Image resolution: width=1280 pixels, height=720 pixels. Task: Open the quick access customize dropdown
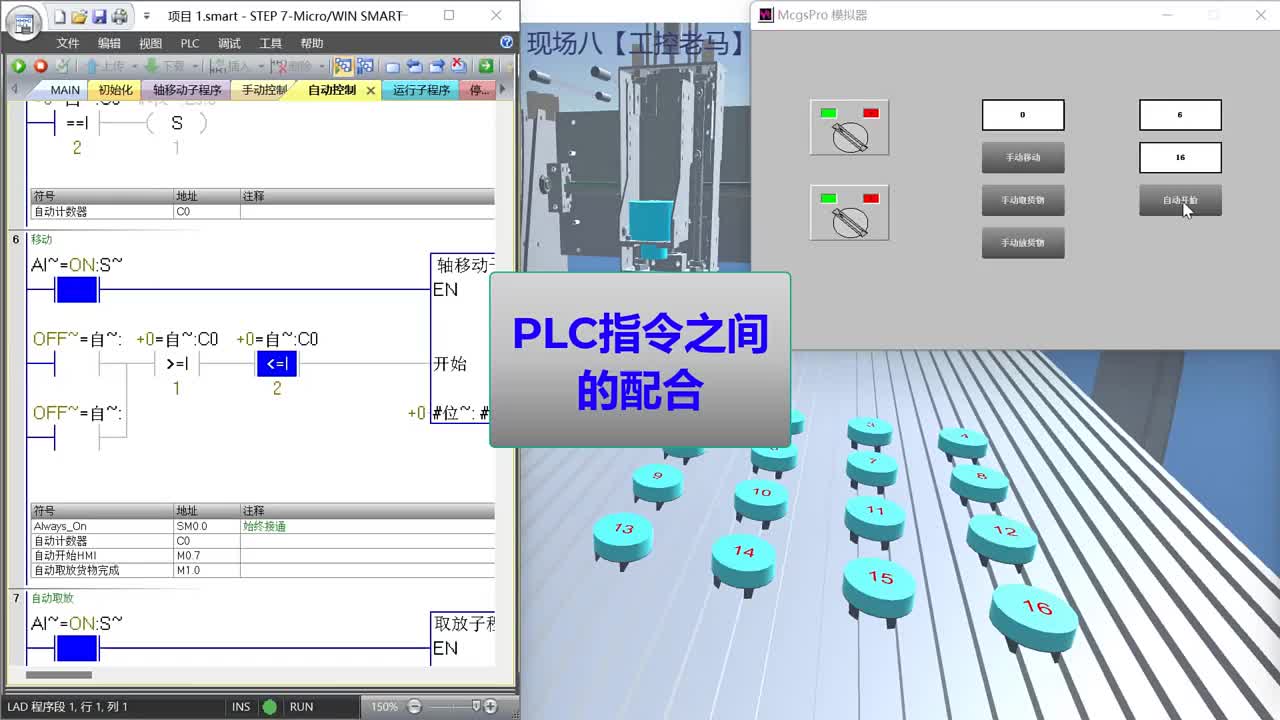pos(147,16)
